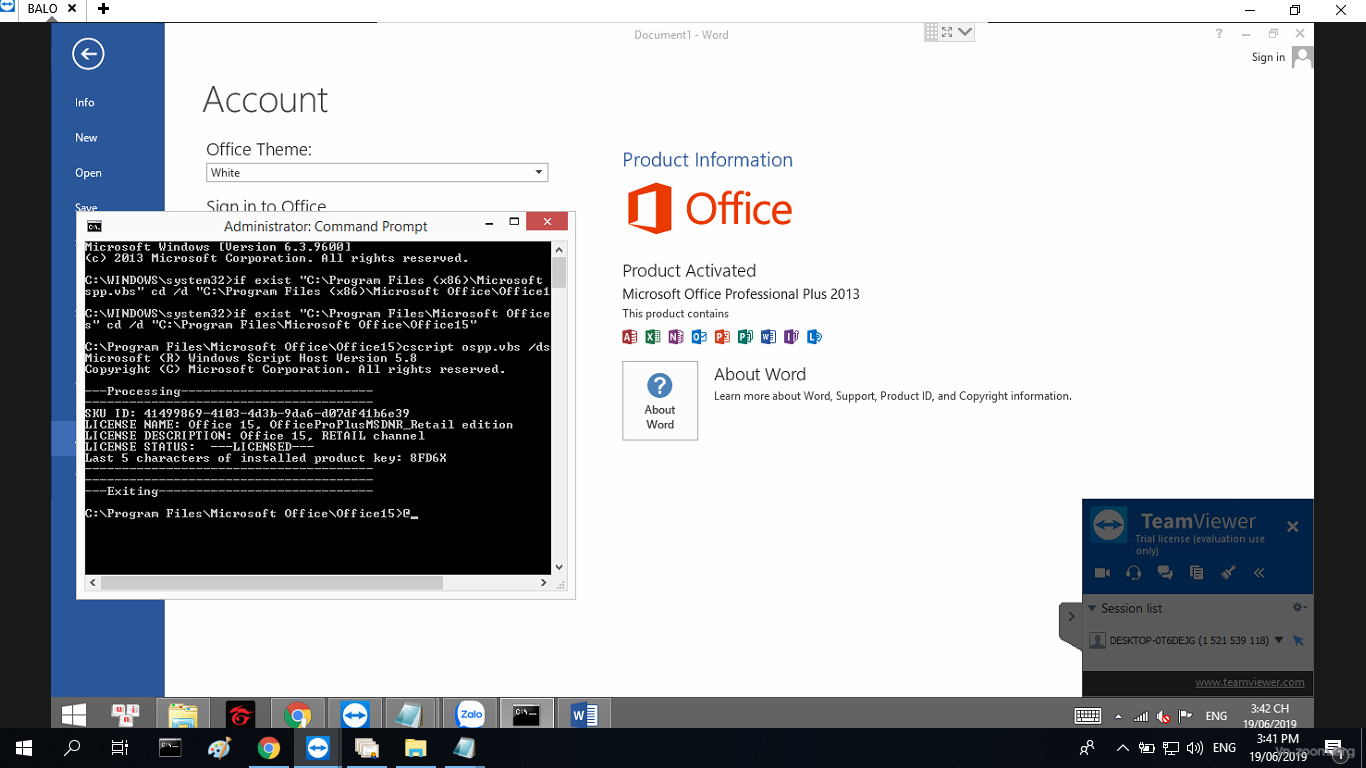This screenshot has width=1366, height=768.
Task: Click the Outlook icon under product contains
Action: [699, 337]
